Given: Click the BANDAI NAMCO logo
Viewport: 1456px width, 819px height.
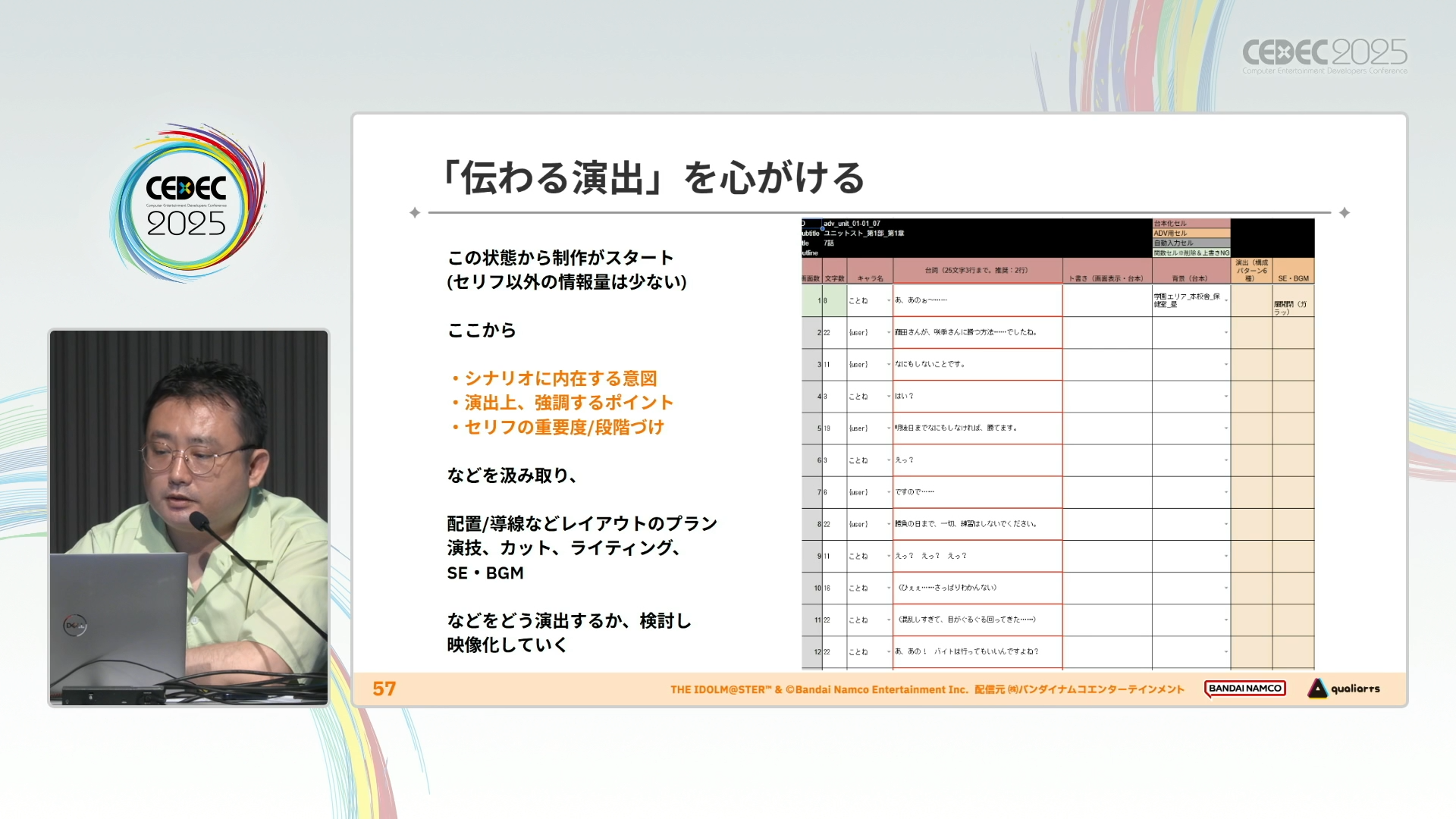Looking at the screenshot, I should pos(1244,689).
